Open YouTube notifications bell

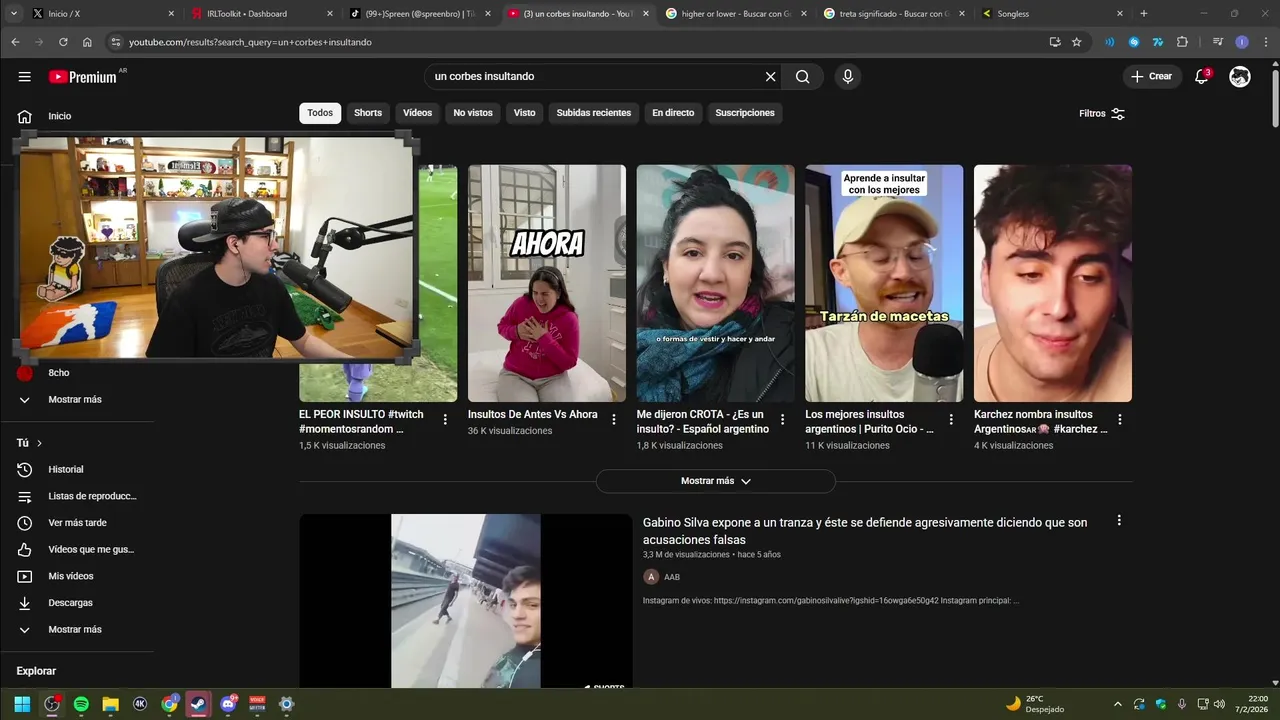coord(1202,77)
